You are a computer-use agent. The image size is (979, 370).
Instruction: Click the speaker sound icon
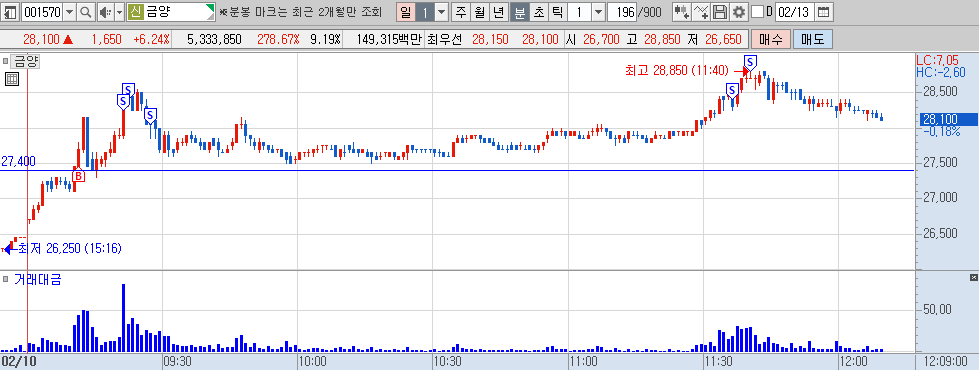[x=104, y=12]
